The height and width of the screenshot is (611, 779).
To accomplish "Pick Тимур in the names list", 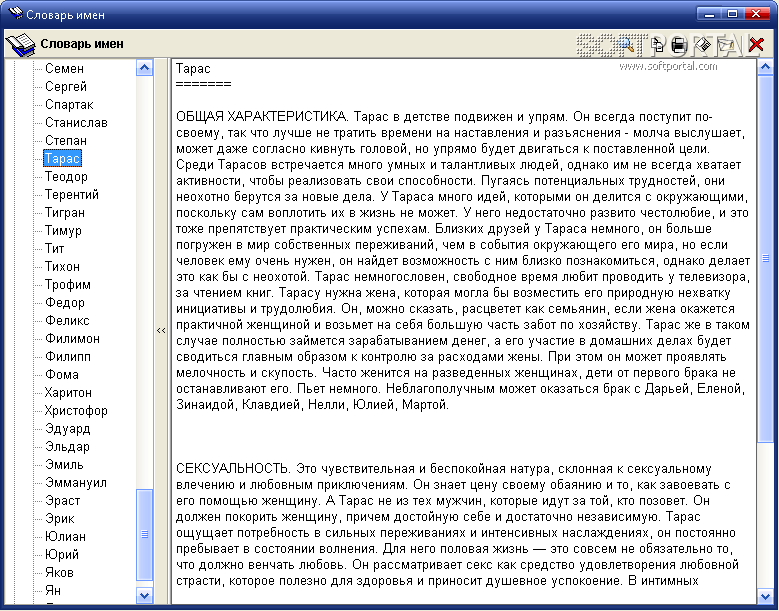I will tap(63, 230).
